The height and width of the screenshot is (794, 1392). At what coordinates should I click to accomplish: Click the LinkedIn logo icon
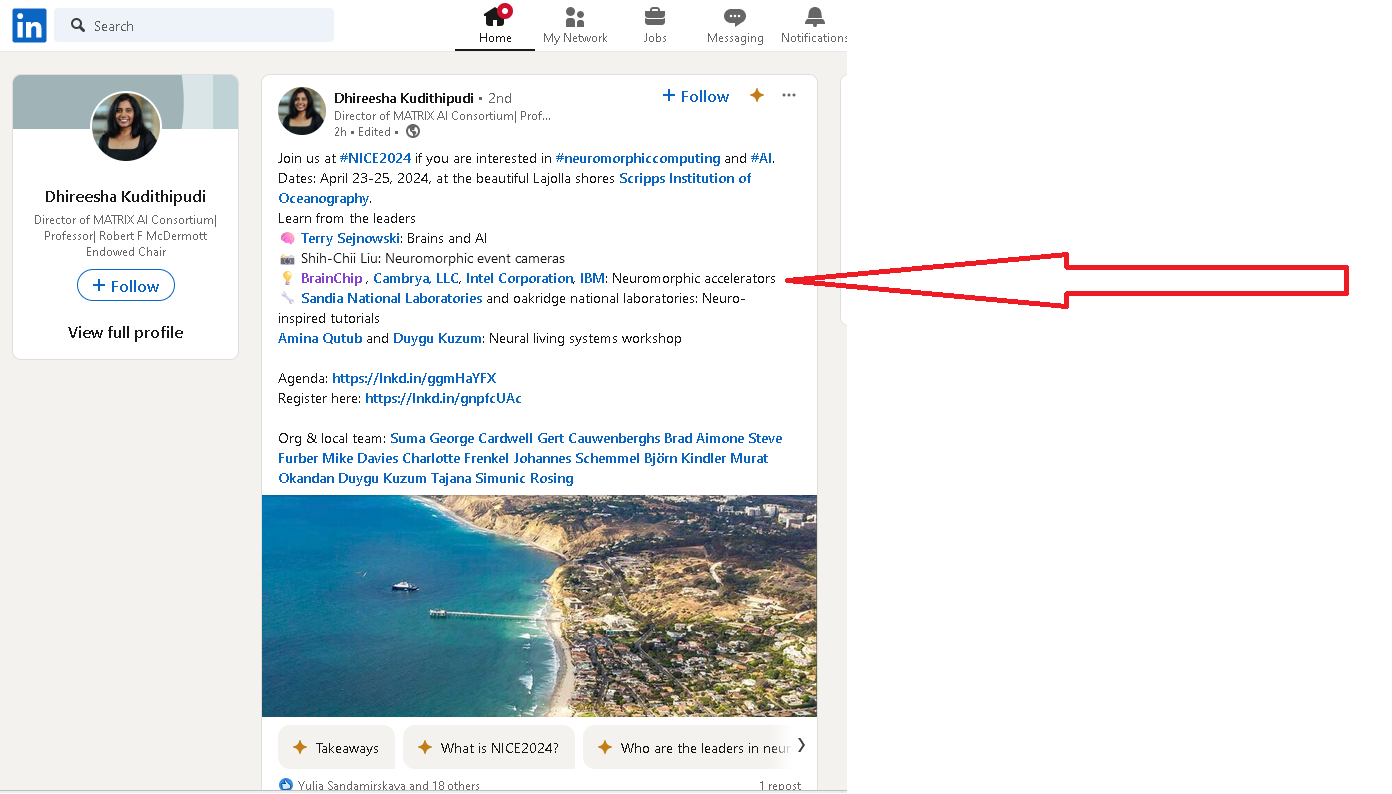pos(29,26)
